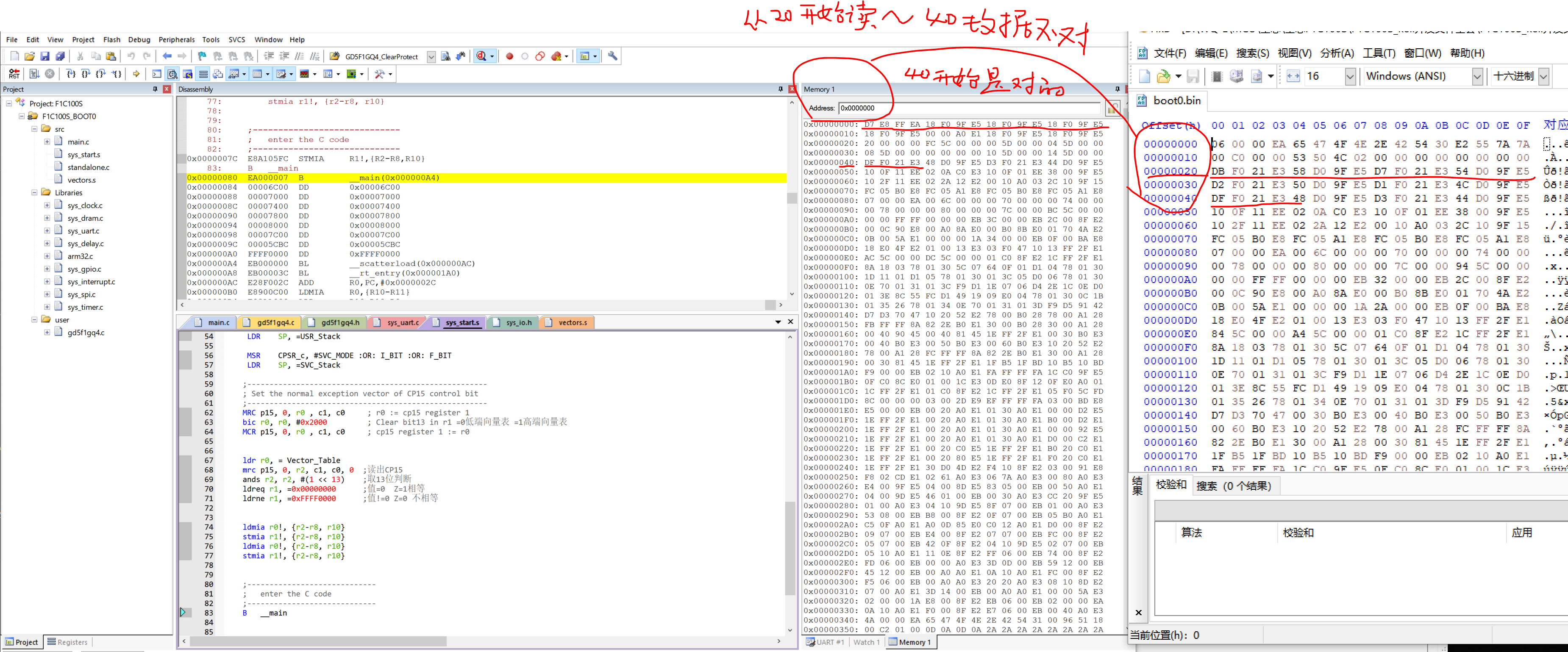Open the GD5F1GQ4_ClearProtect target dropdown
Screen dimensions: 1568x652
(431, 57)
